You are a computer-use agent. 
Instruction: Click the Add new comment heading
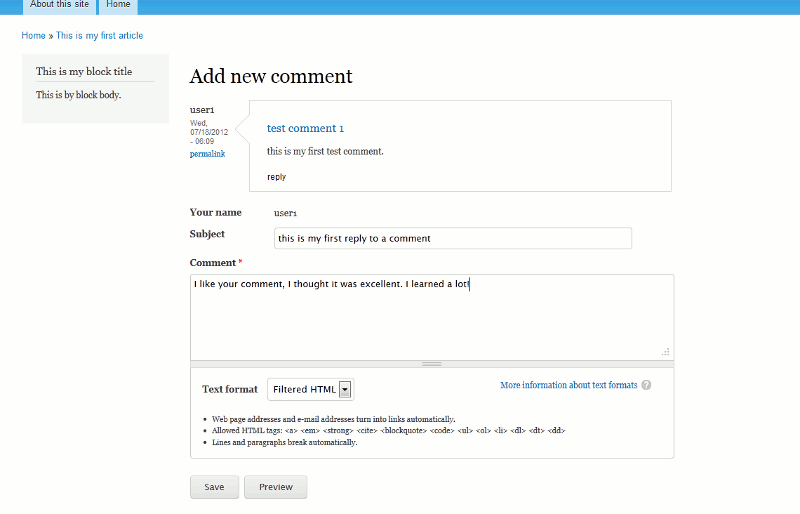[x=271, y=76]
